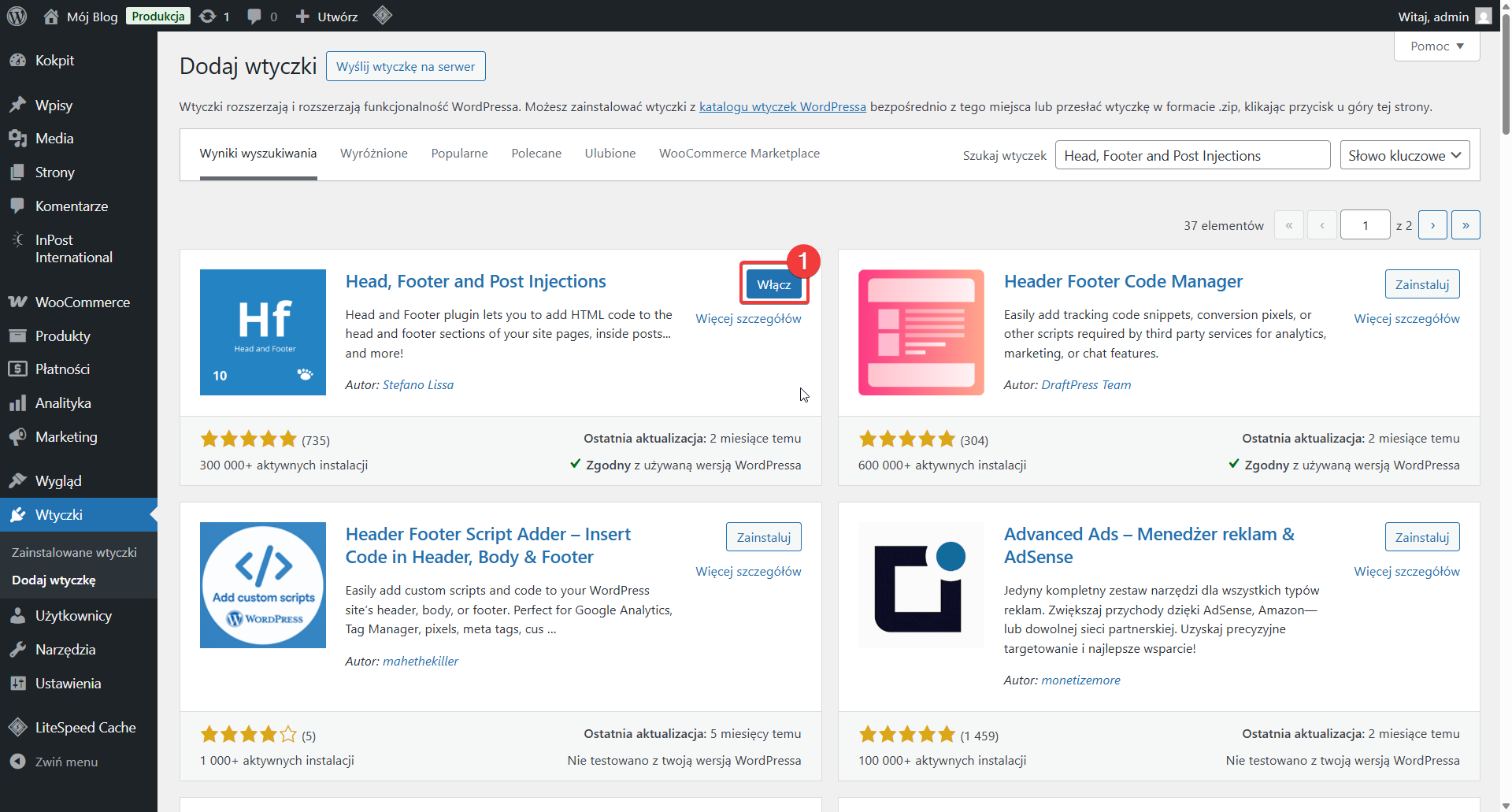Image resolution: width=1512 pixels, height=812 pixels.
Task: Open author link mahethekiller
Action: (x=421, y=661)
